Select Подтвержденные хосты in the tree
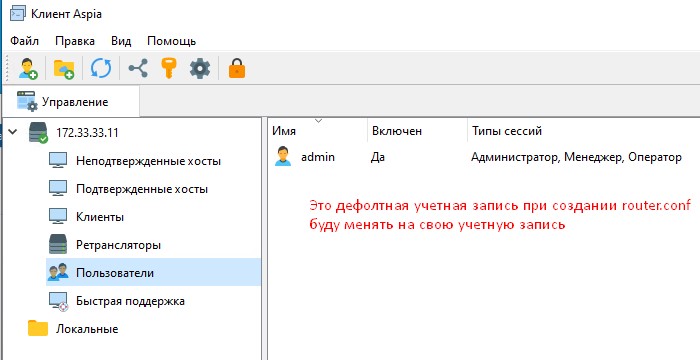 point(142,189)
